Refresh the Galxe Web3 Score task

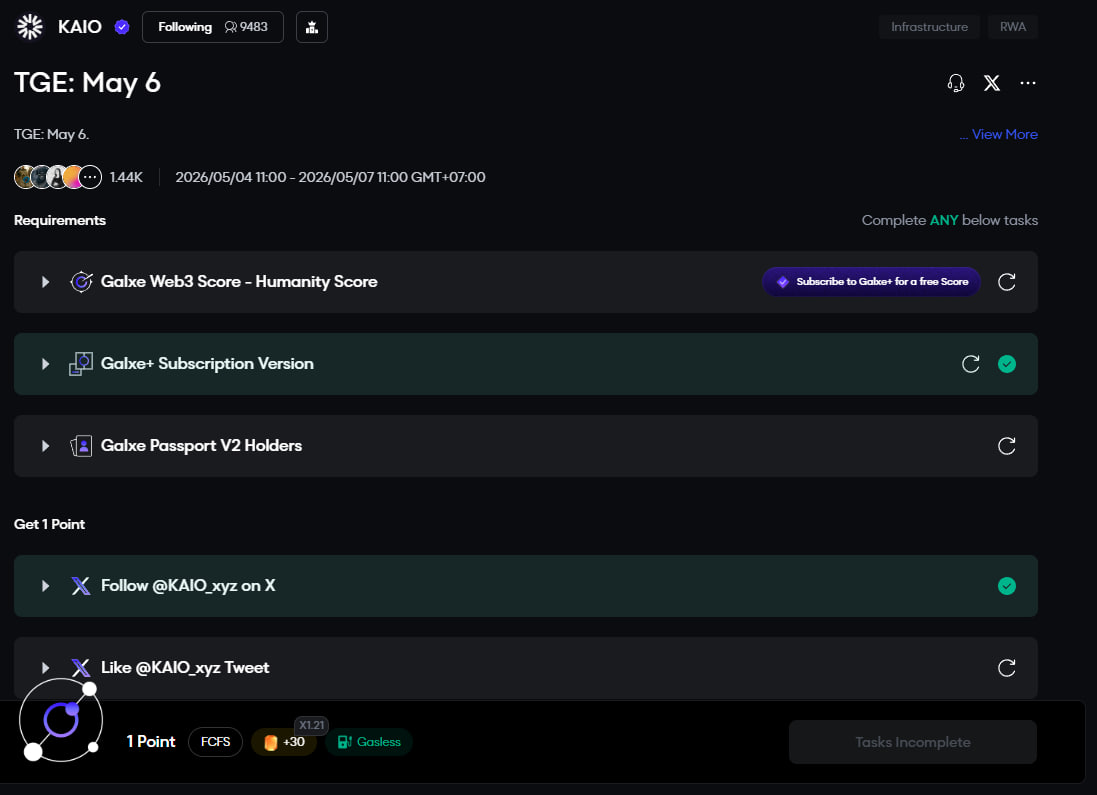[1007, 282]
